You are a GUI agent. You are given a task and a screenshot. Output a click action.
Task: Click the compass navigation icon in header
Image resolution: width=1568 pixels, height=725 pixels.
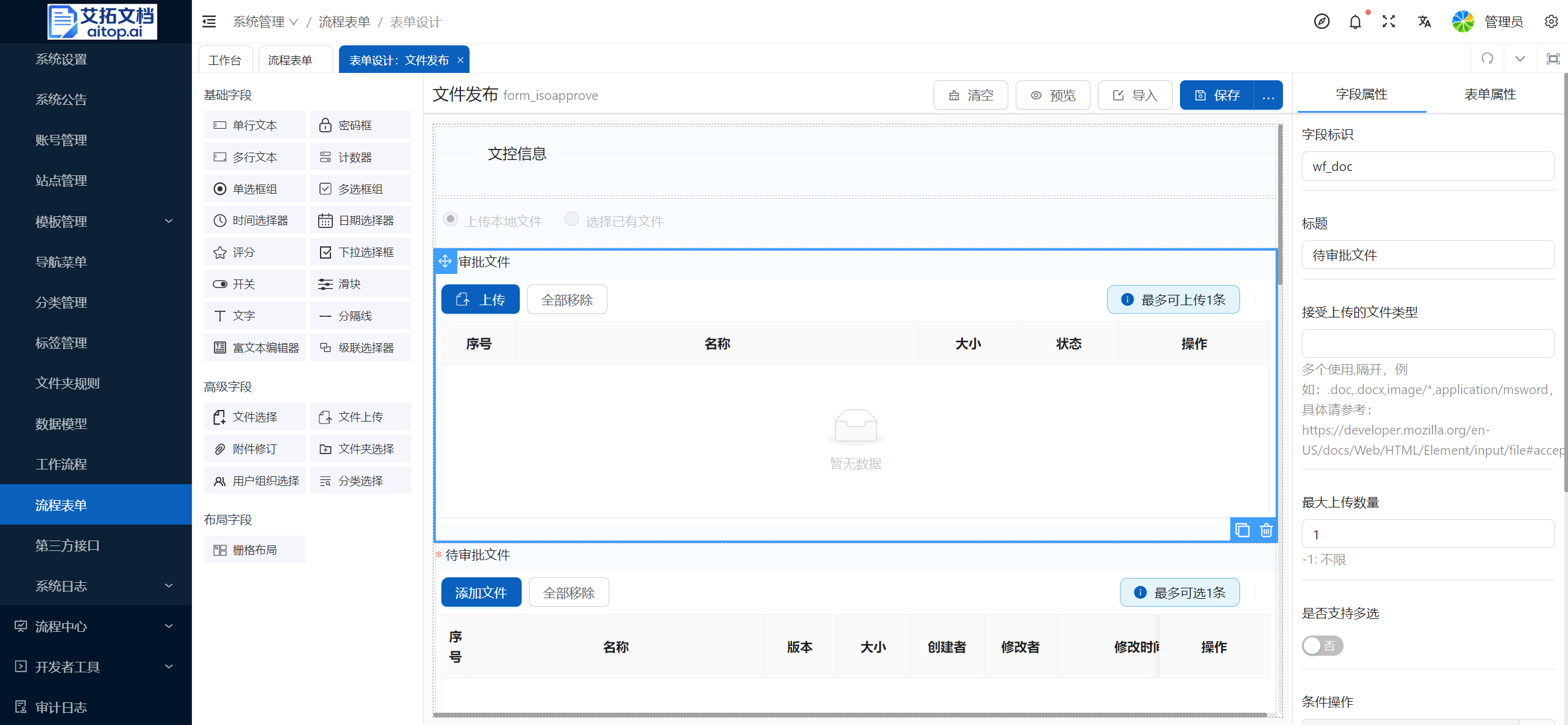click(1322, 22)
